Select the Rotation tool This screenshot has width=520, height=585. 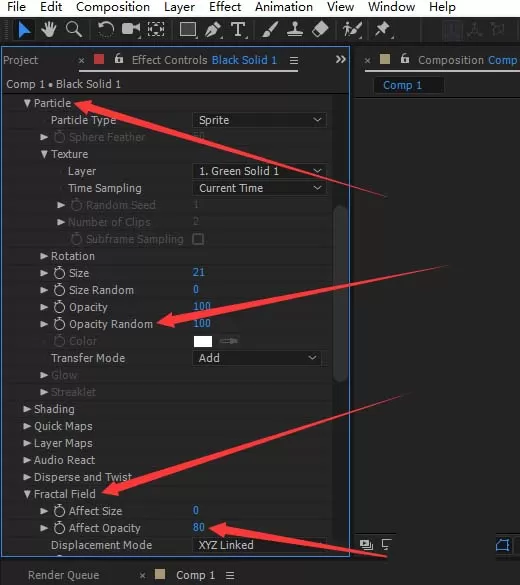point(106,30)
